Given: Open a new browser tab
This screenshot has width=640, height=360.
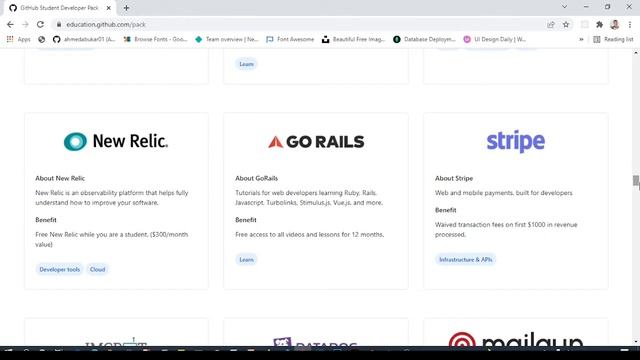Looking at the screenshot, I should 126,8.
